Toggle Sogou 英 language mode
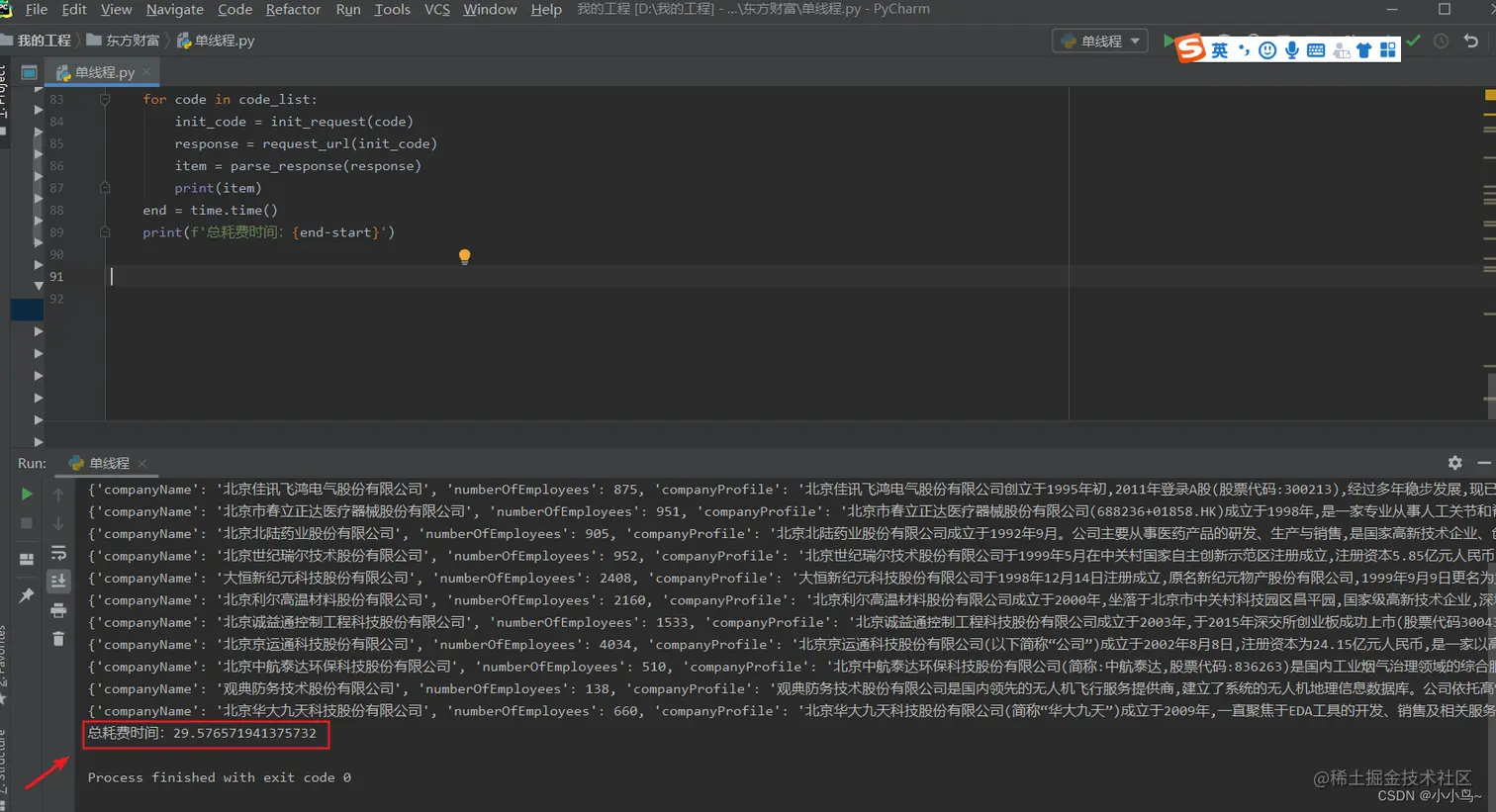The image size is (1496, 812). pyautogui.click(x=1220, y=50)
